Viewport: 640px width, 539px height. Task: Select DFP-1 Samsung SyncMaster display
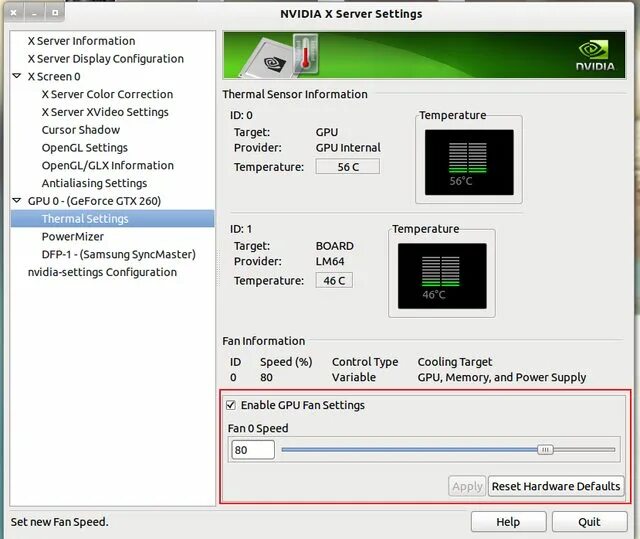[x=118, y=254]
